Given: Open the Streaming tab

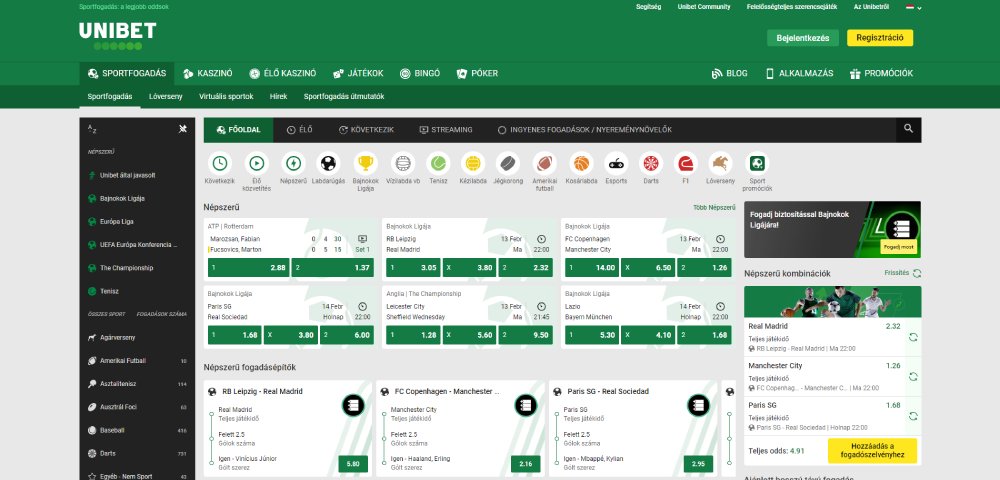Looking at the screenshot, I should click(x=446, y=130).
